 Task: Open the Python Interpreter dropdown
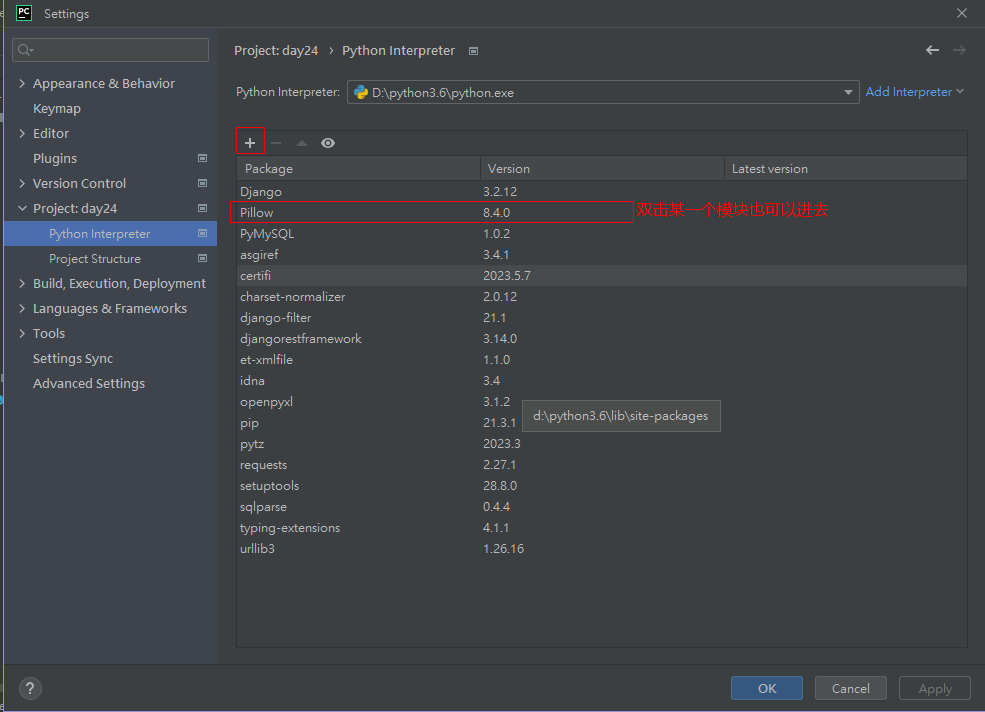(848, 92)
